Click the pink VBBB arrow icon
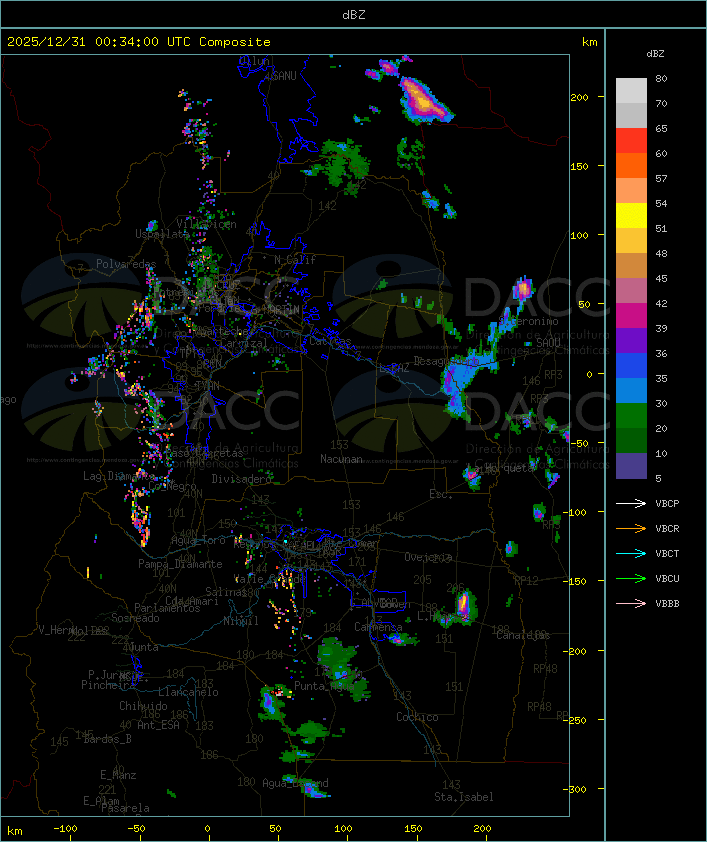 [631, 604]
